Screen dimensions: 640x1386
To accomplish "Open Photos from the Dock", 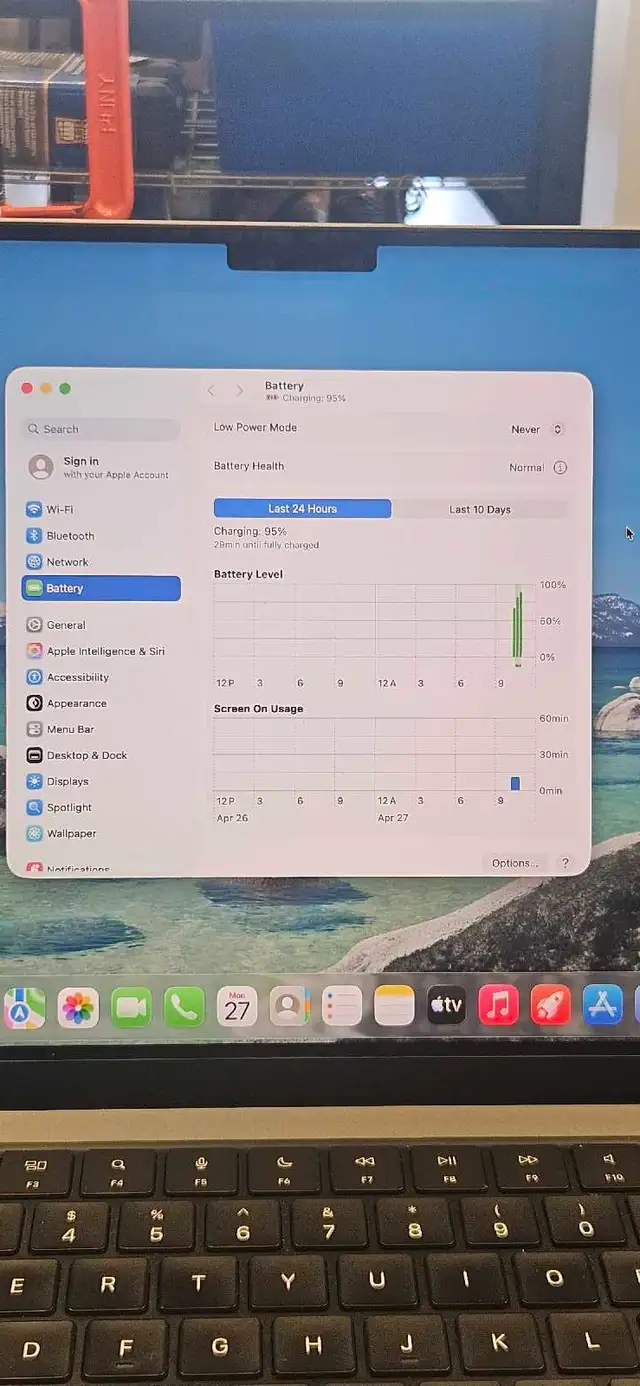I will (78, 1007).
